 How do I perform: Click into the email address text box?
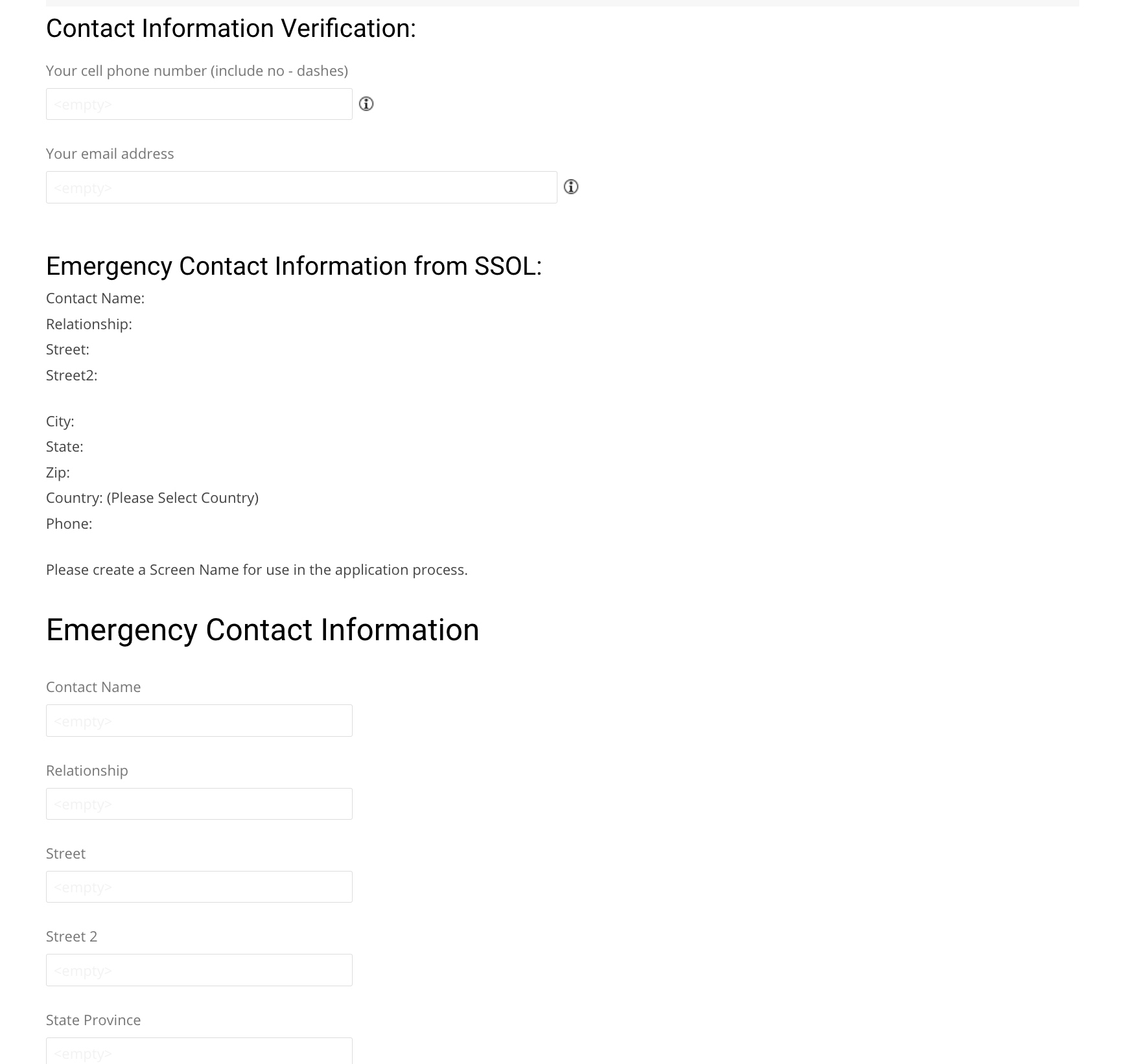click(301, 187)
